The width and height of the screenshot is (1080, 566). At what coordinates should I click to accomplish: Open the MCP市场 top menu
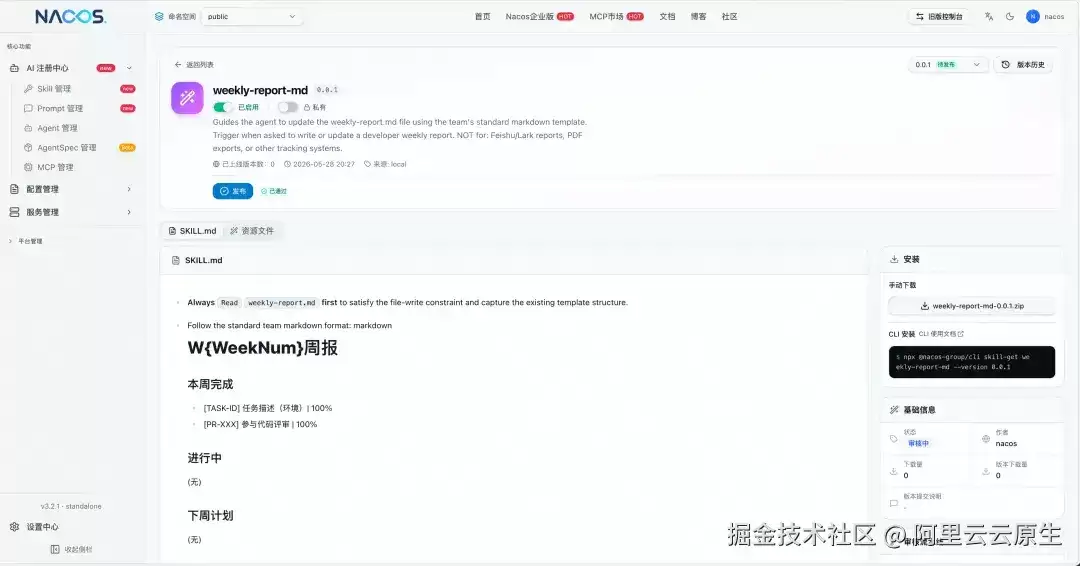pyautogui.click(x=616, y=17)
